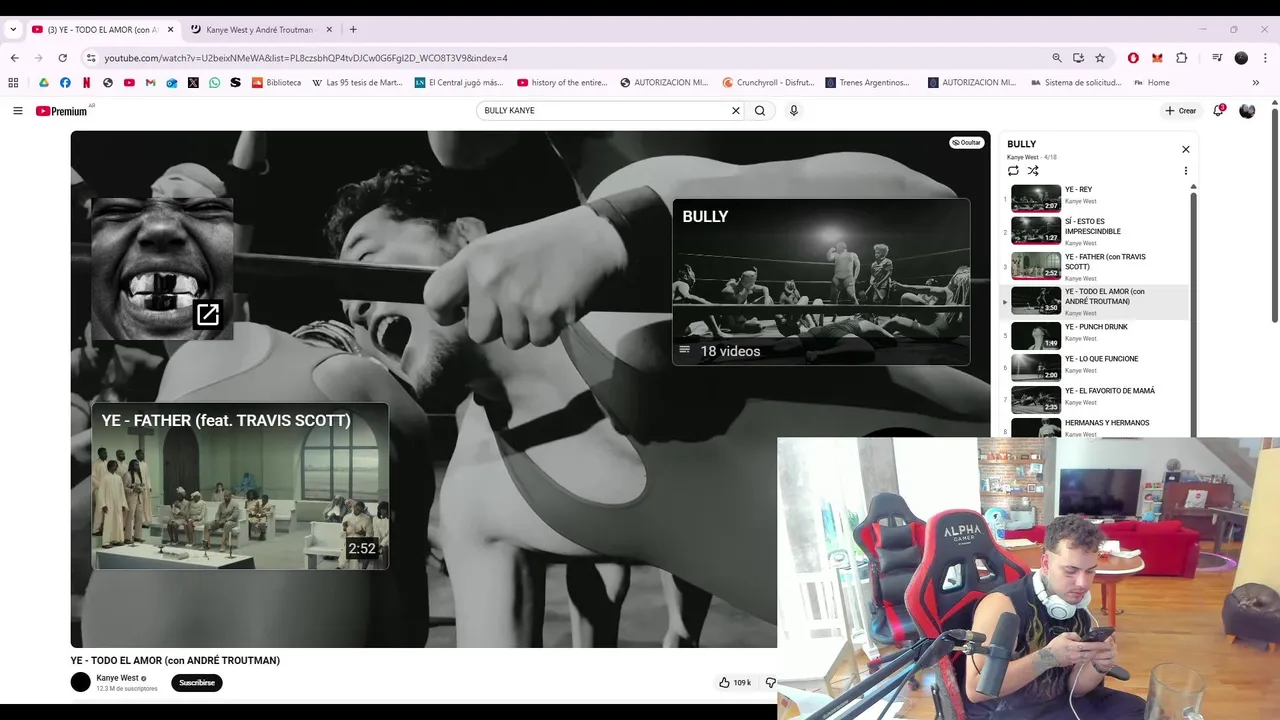Open the X (Twitter) bookmark
Image resolution: width=1280 pixels, height=720 pixels.
193,83
